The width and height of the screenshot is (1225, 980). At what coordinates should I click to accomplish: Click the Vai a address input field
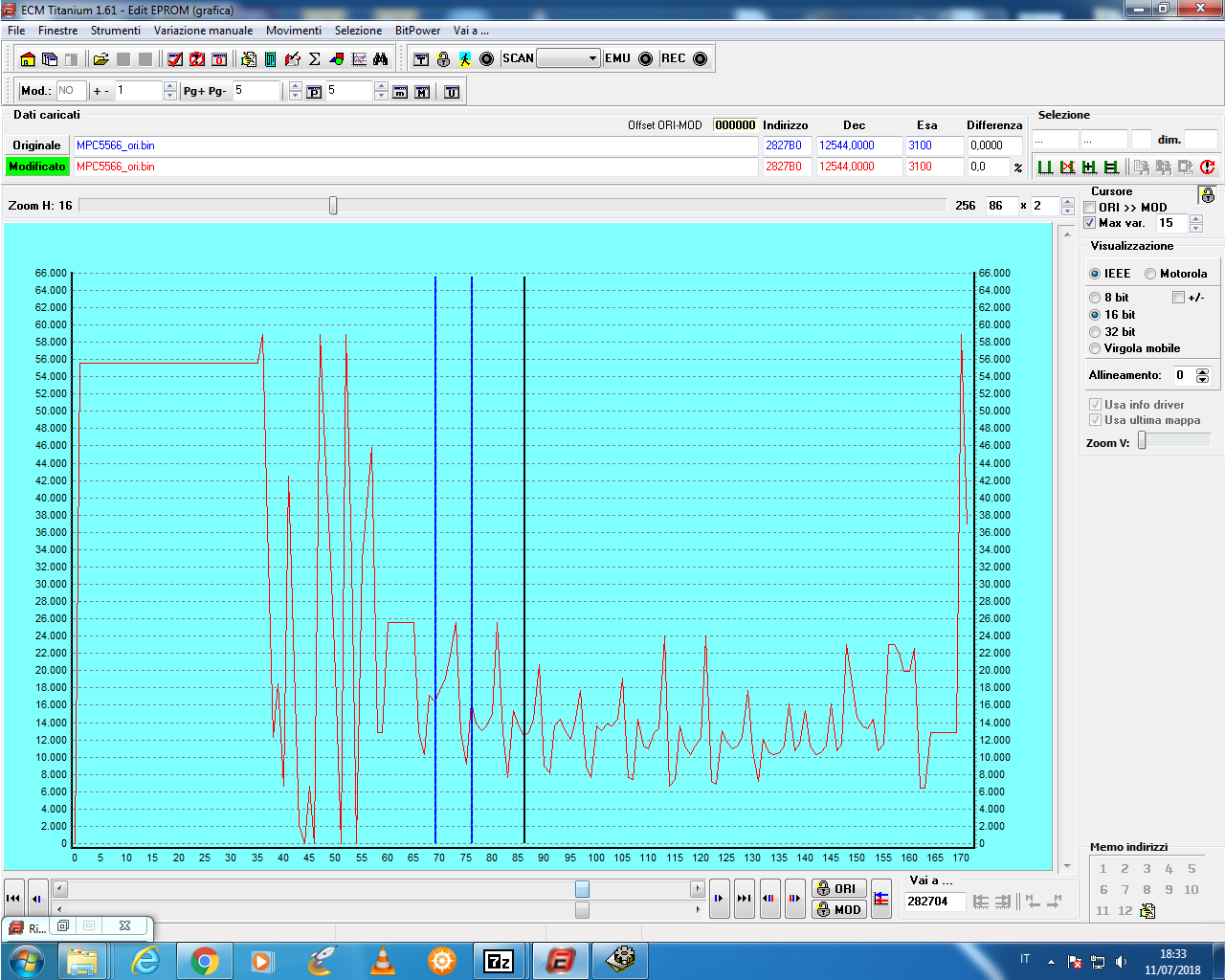tap(934, 901)
